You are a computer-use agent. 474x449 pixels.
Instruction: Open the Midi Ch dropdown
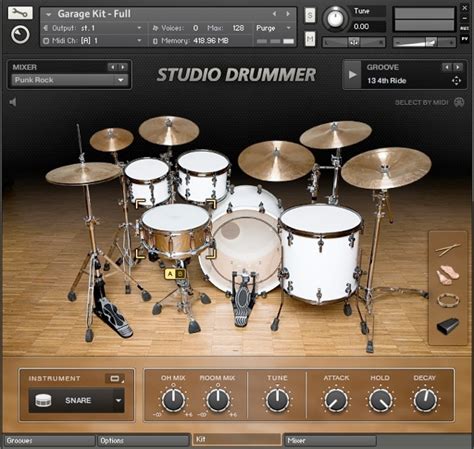click(x=93, y=41)
